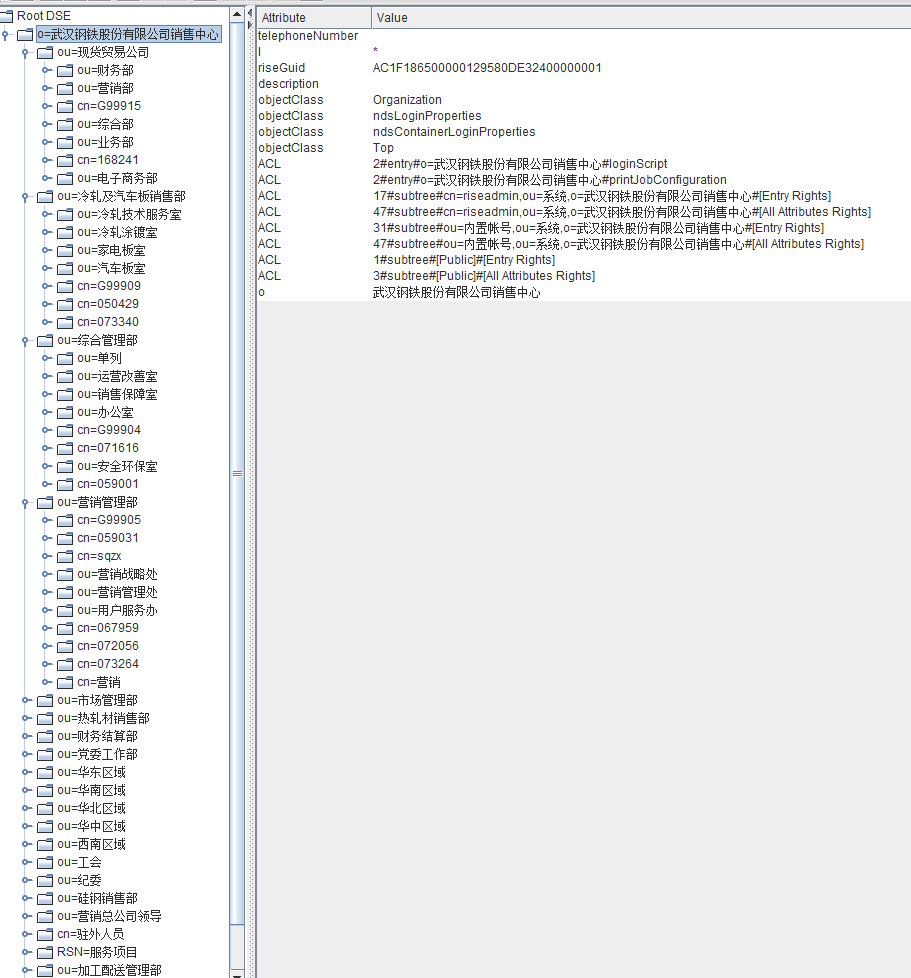Collapse the o=武汉钢铁股份有限公司销售中心 node
The width and height of the screenshot is (911, 978).
pyautogui.click(x=6, y=35)
